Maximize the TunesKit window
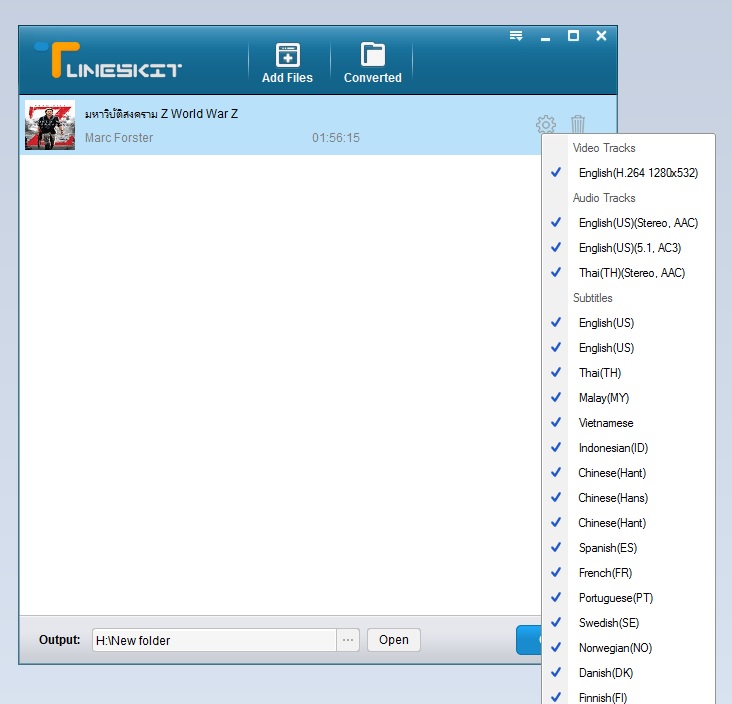Viewport: 732px width, 704px height. [573, 36]
